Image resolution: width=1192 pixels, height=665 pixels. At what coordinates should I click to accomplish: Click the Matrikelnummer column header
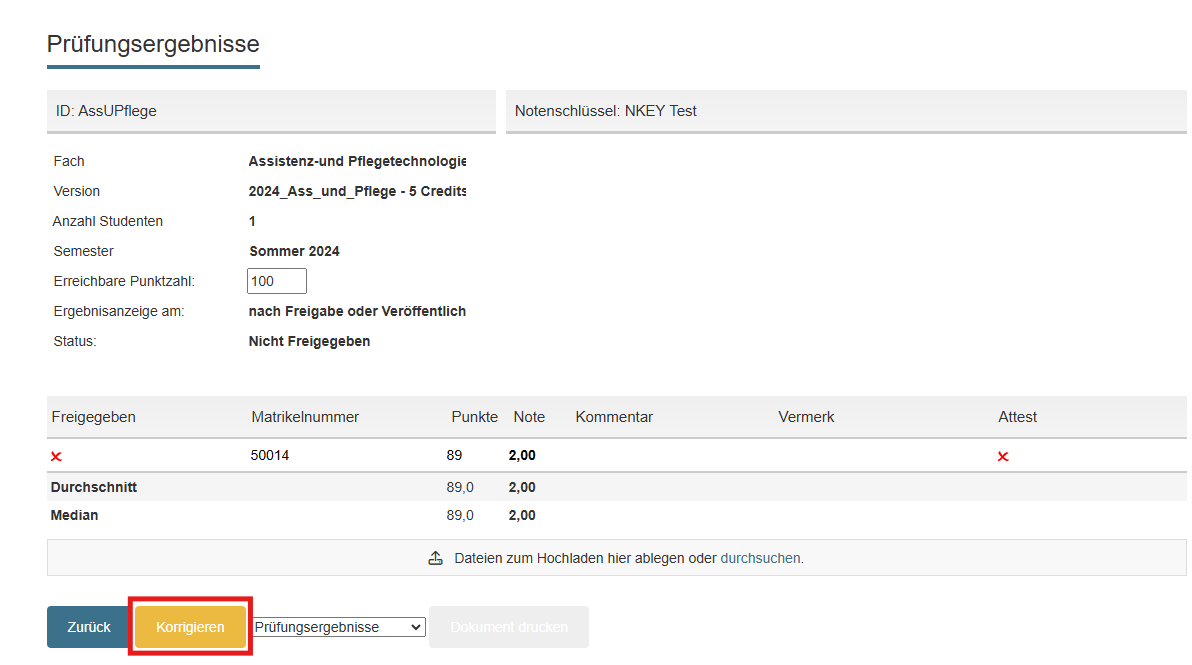pos(305,417)
